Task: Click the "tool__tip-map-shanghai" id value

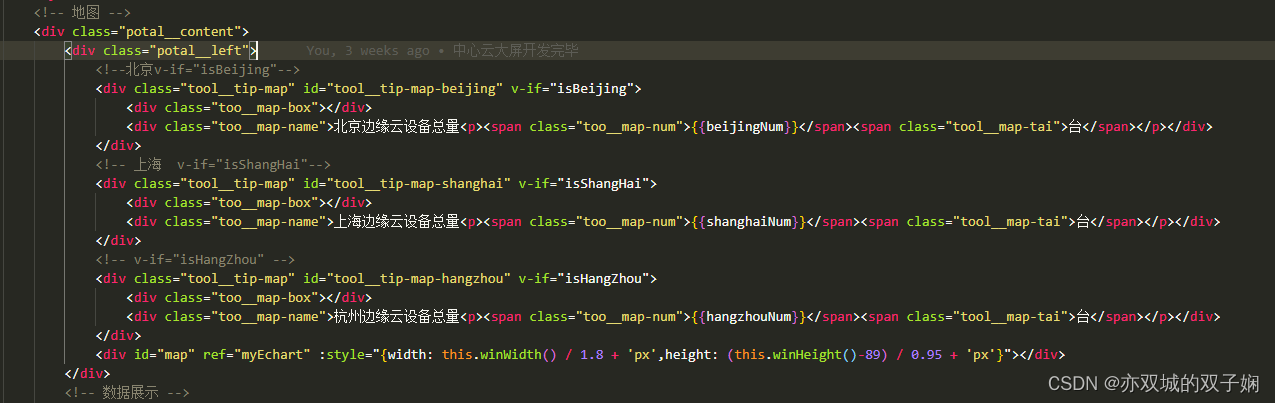Action: (420, 183)
